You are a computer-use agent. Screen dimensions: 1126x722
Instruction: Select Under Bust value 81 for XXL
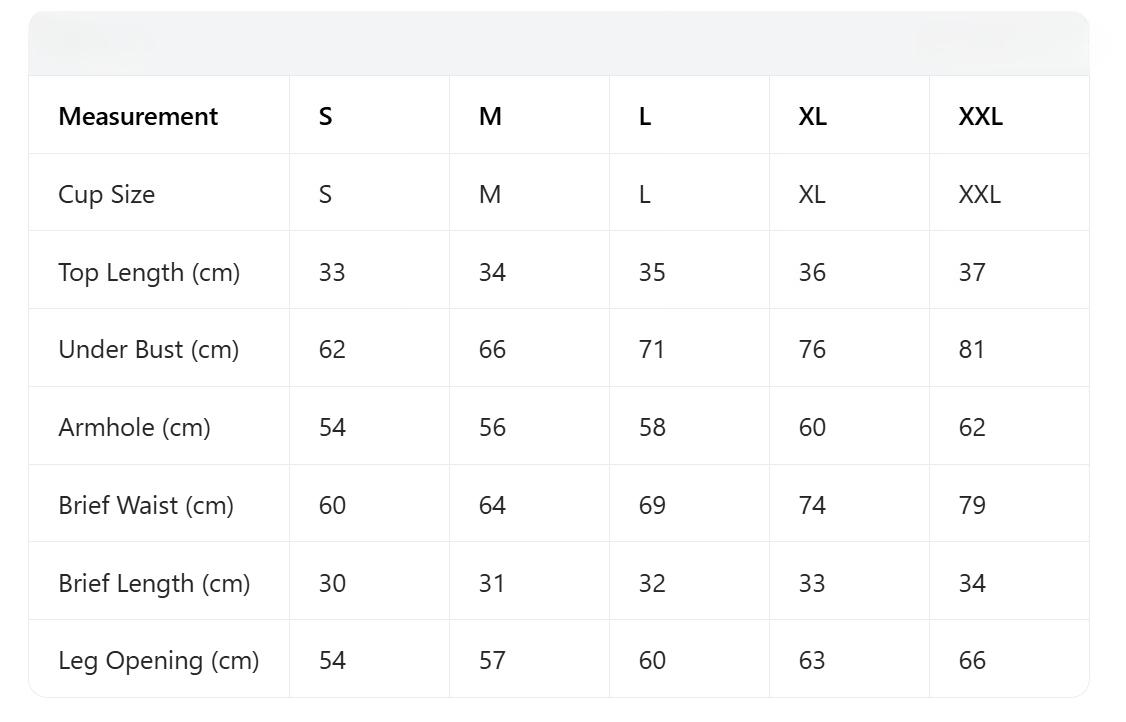pyautogui.click(x=971, y=349)
